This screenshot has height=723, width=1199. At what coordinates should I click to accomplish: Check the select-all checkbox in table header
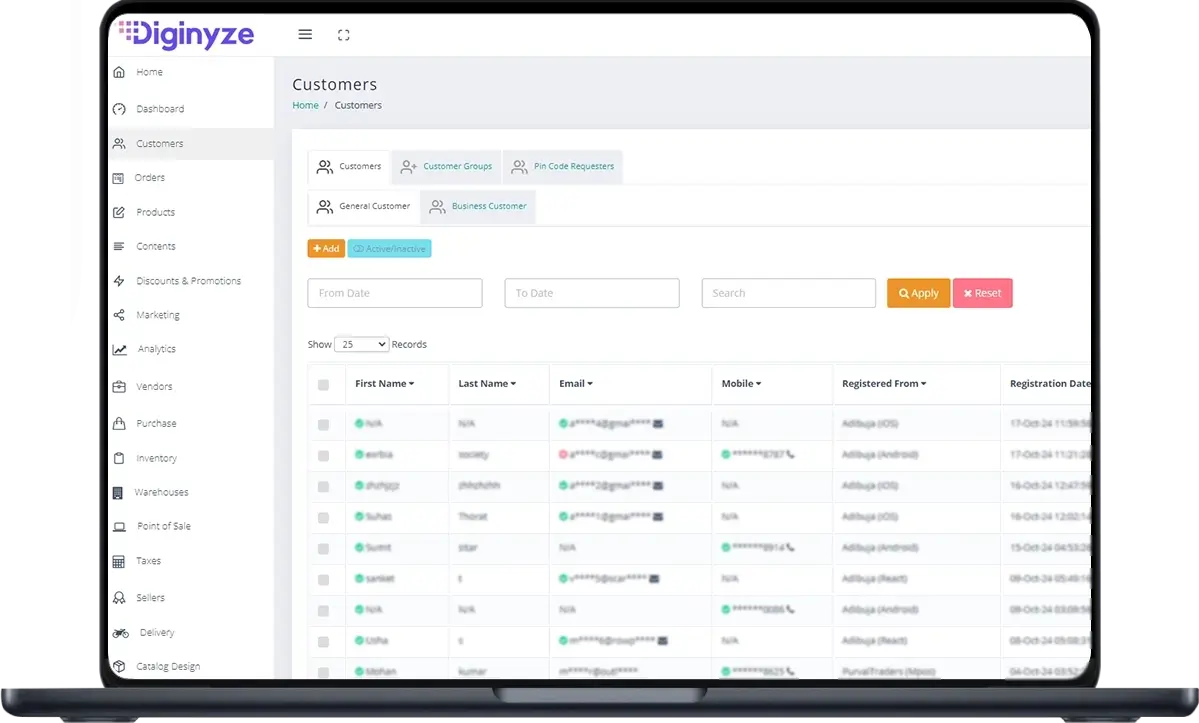click(x=323, y=385)
